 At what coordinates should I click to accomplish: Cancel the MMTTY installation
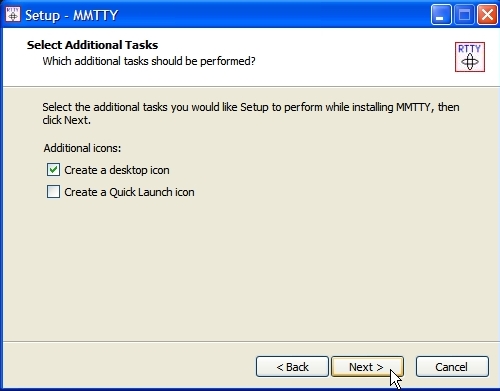click(452, 367)
